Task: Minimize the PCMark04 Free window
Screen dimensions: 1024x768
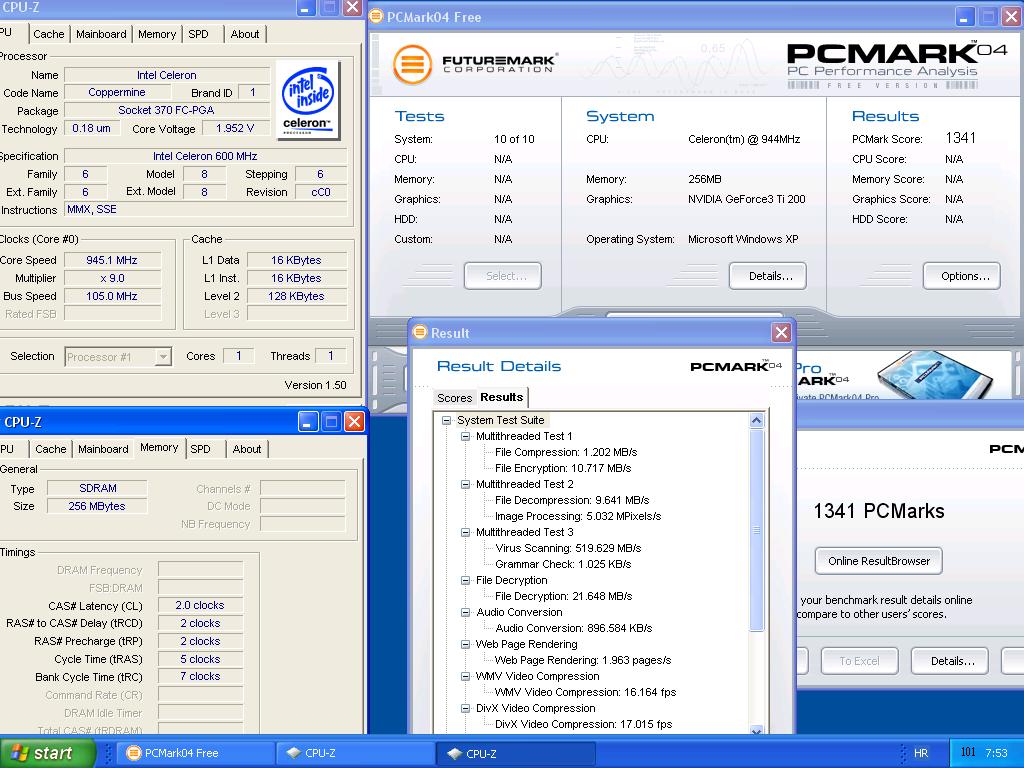Action: click(x=965, y=16)
